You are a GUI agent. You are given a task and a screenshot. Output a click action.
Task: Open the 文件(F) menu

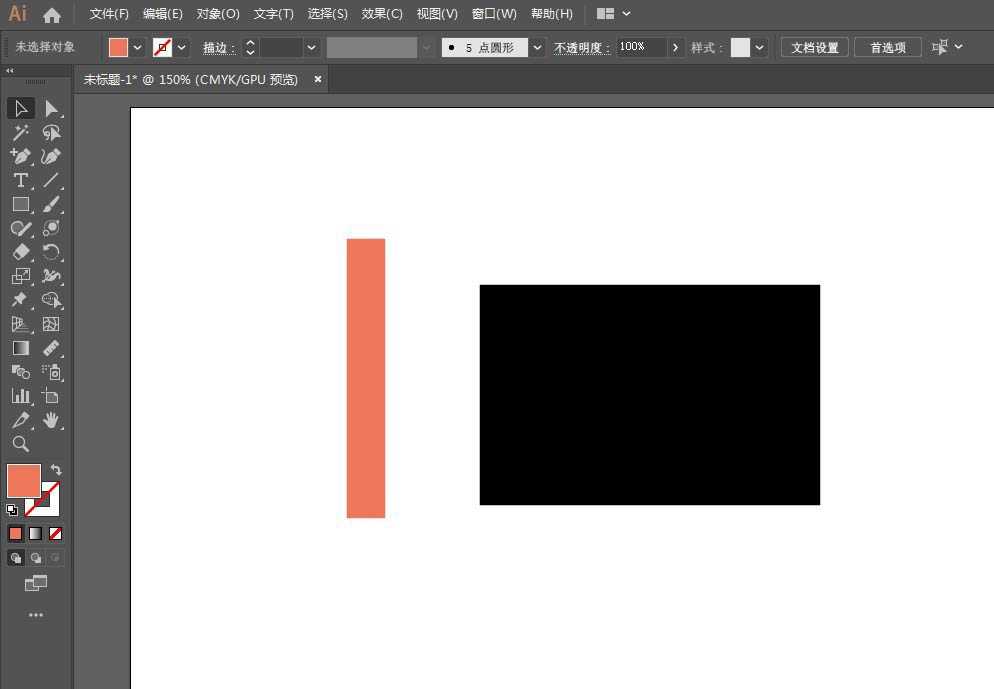click(x=109, y=14)
